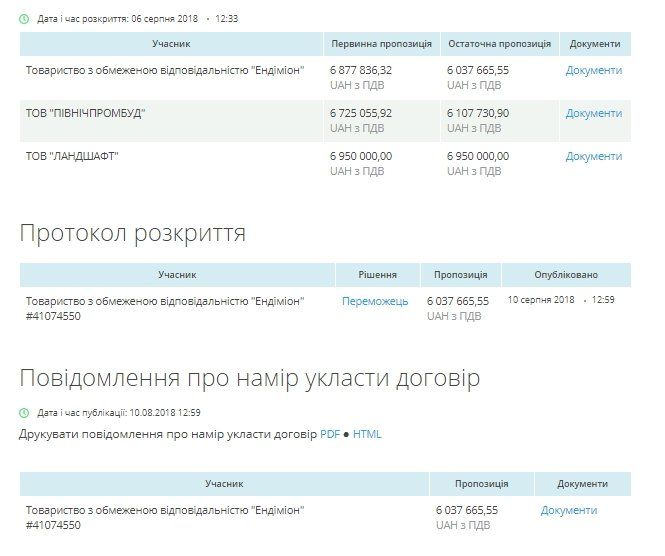Click the Переможець decision link

[x=375, y=301]
